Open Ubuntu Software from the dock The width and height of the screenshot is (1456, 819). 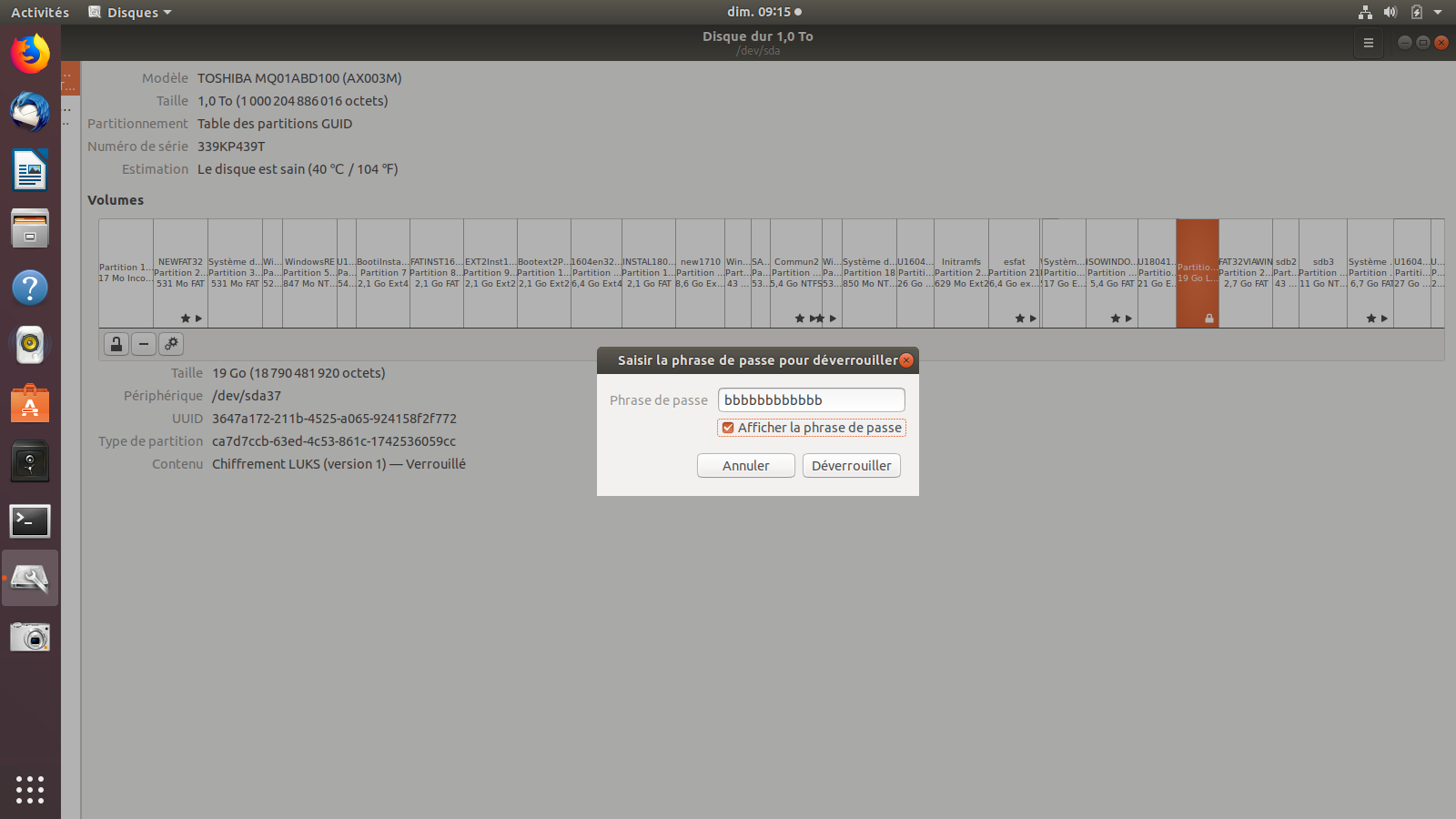tap(30, 404)
